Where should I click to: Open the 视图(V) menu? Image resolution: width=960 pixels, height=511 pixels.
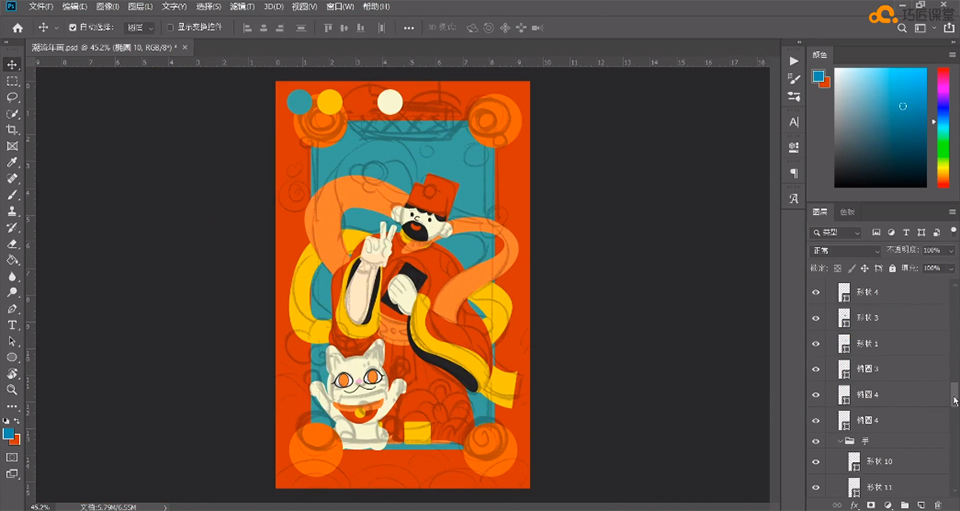(x=304, y=7)
